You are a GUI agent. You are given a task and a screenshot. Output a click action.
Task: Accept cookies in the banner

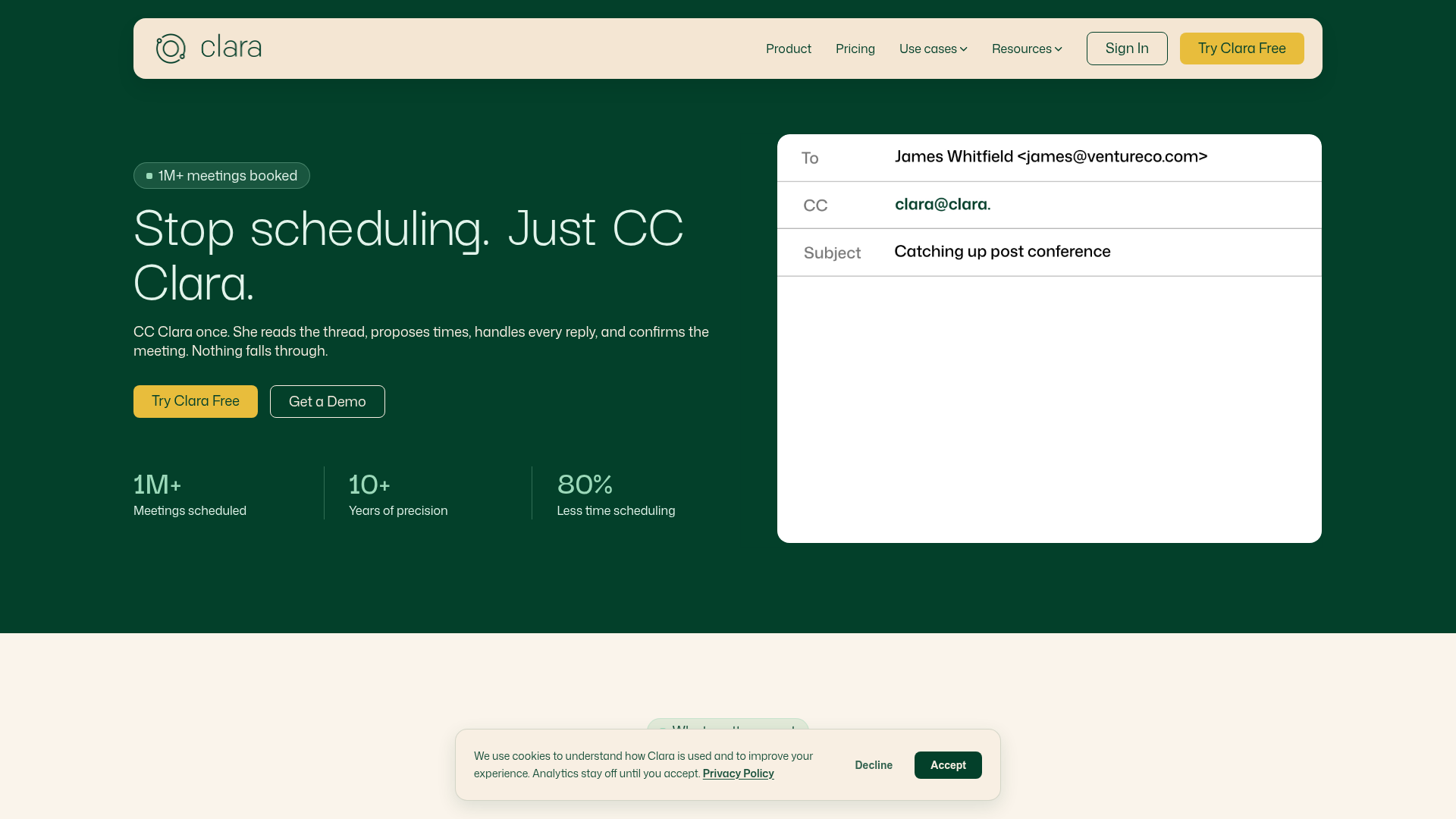pyautogui.click(x=948, y=765)
